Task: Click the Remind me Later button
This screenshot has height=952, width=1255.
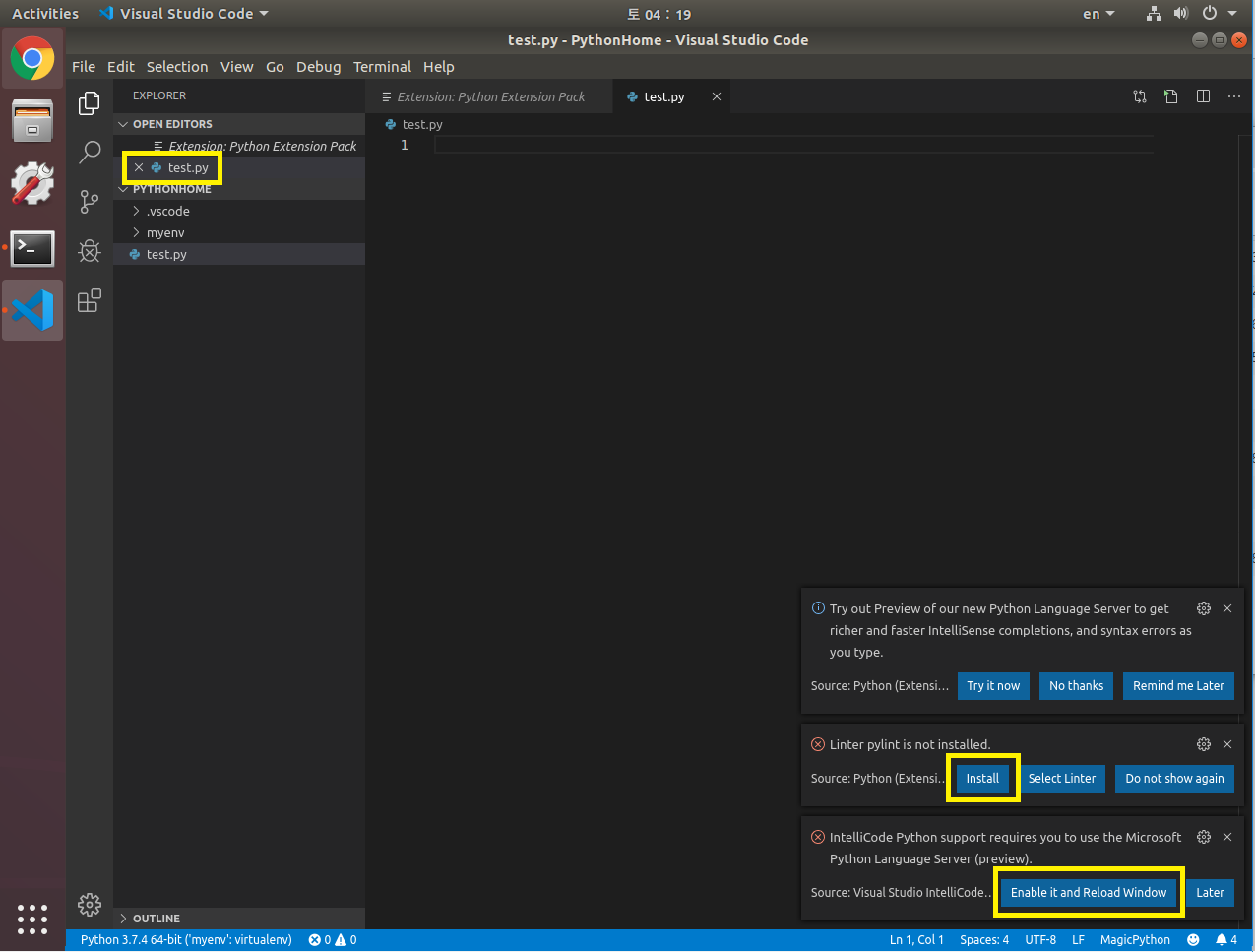Action: point(1178,686)
